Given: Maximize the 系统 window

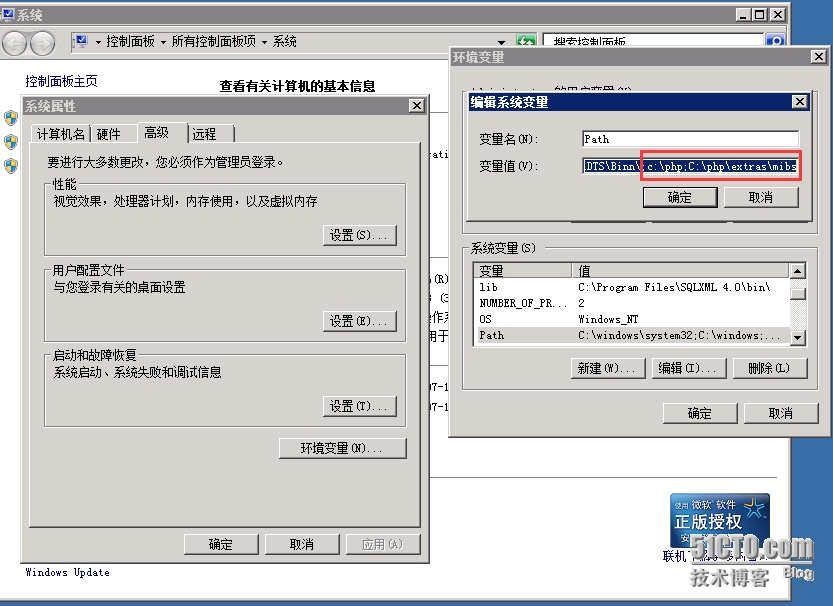Looking at the screenshot, I should 760,14.
